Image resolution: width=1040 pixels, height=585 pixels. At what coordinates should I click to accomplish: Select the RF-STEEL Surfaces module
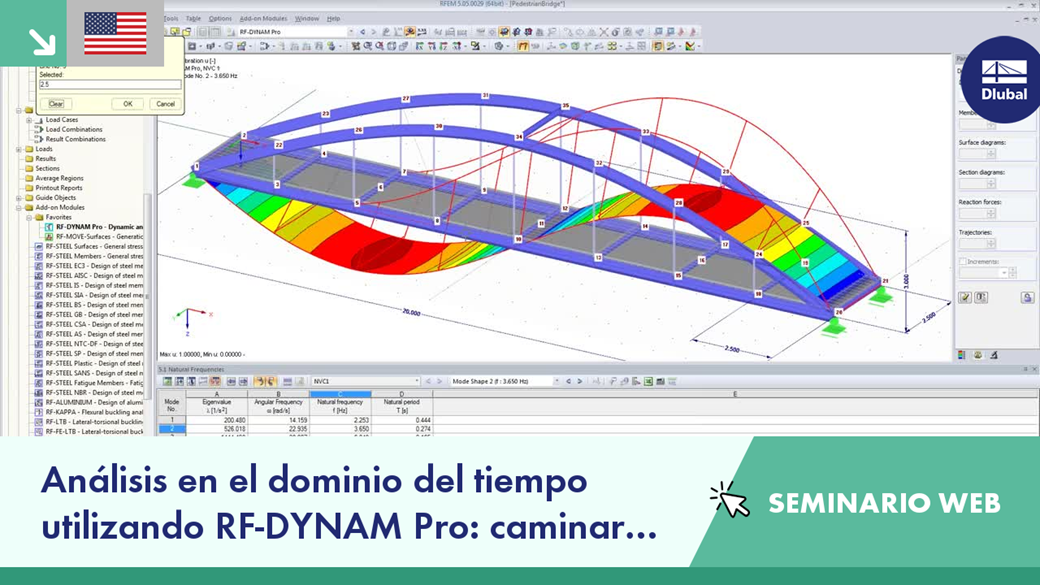[x=94, y=246]
